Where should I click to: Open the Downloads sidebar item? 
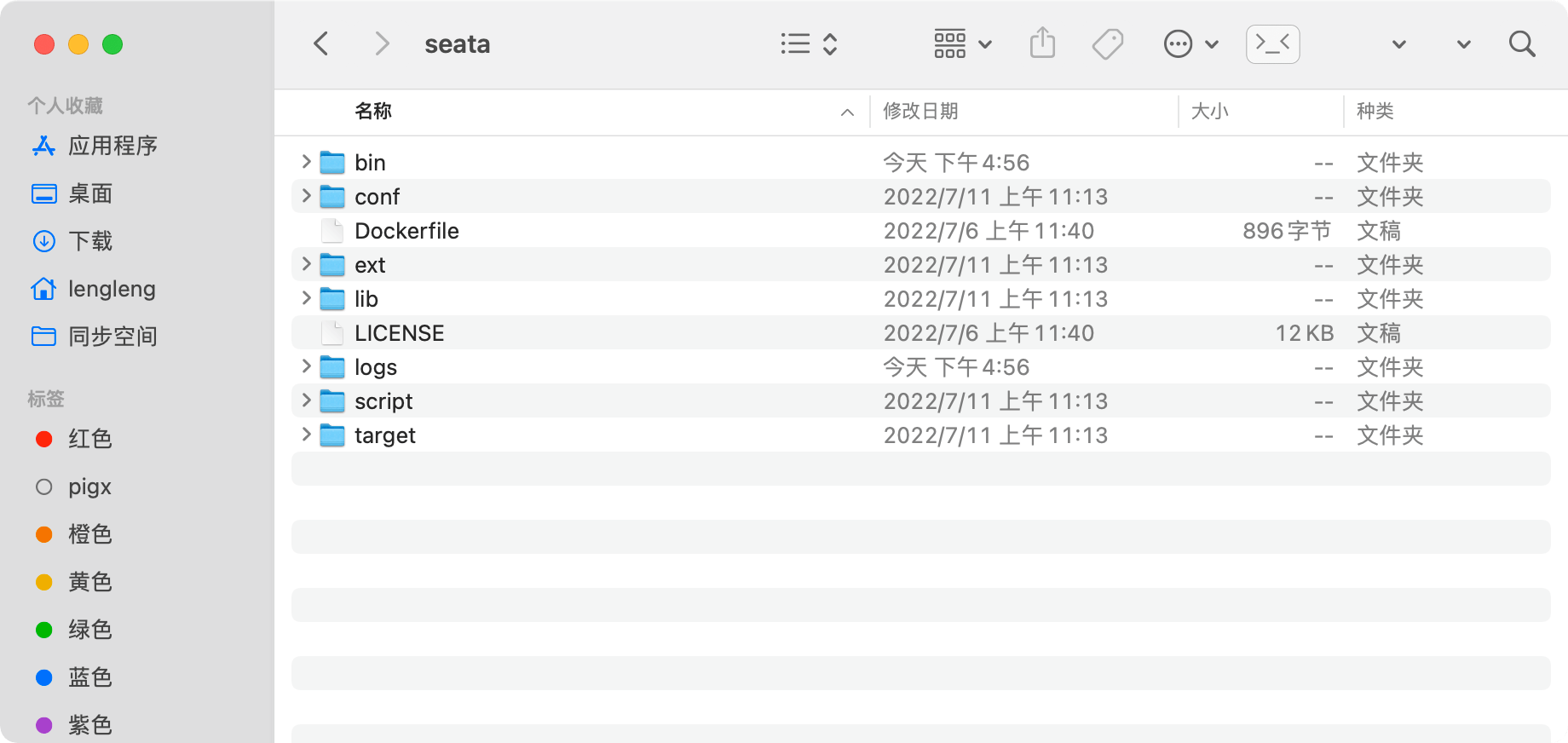tap(89, 241)
